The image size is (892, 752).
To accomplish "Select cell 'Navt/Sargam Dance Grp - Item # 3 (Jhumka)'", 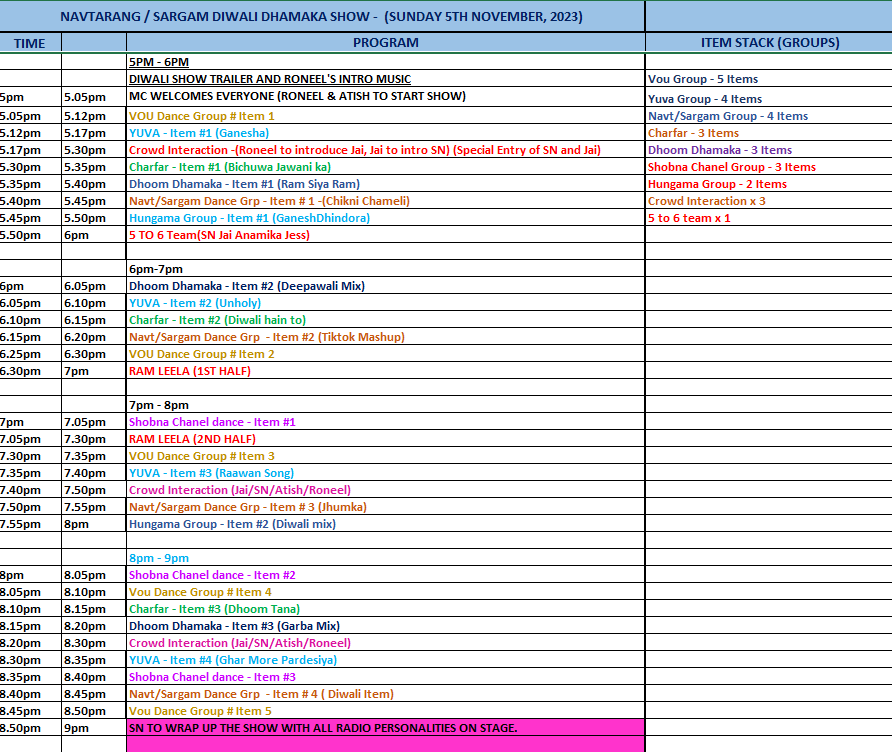I will (x=386, y=507).
